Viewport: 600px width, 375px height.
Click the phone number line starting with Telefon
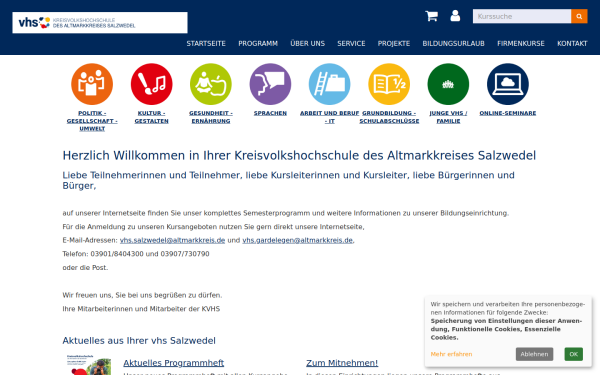(136, 254)
